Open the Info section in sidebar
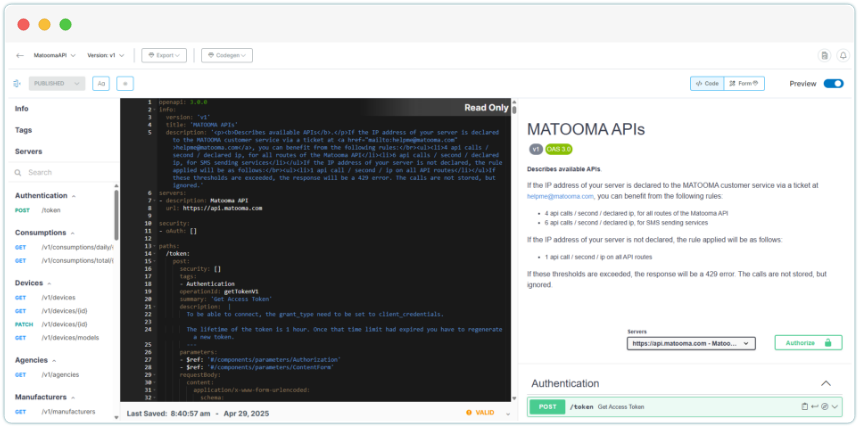 click(22, 109)
